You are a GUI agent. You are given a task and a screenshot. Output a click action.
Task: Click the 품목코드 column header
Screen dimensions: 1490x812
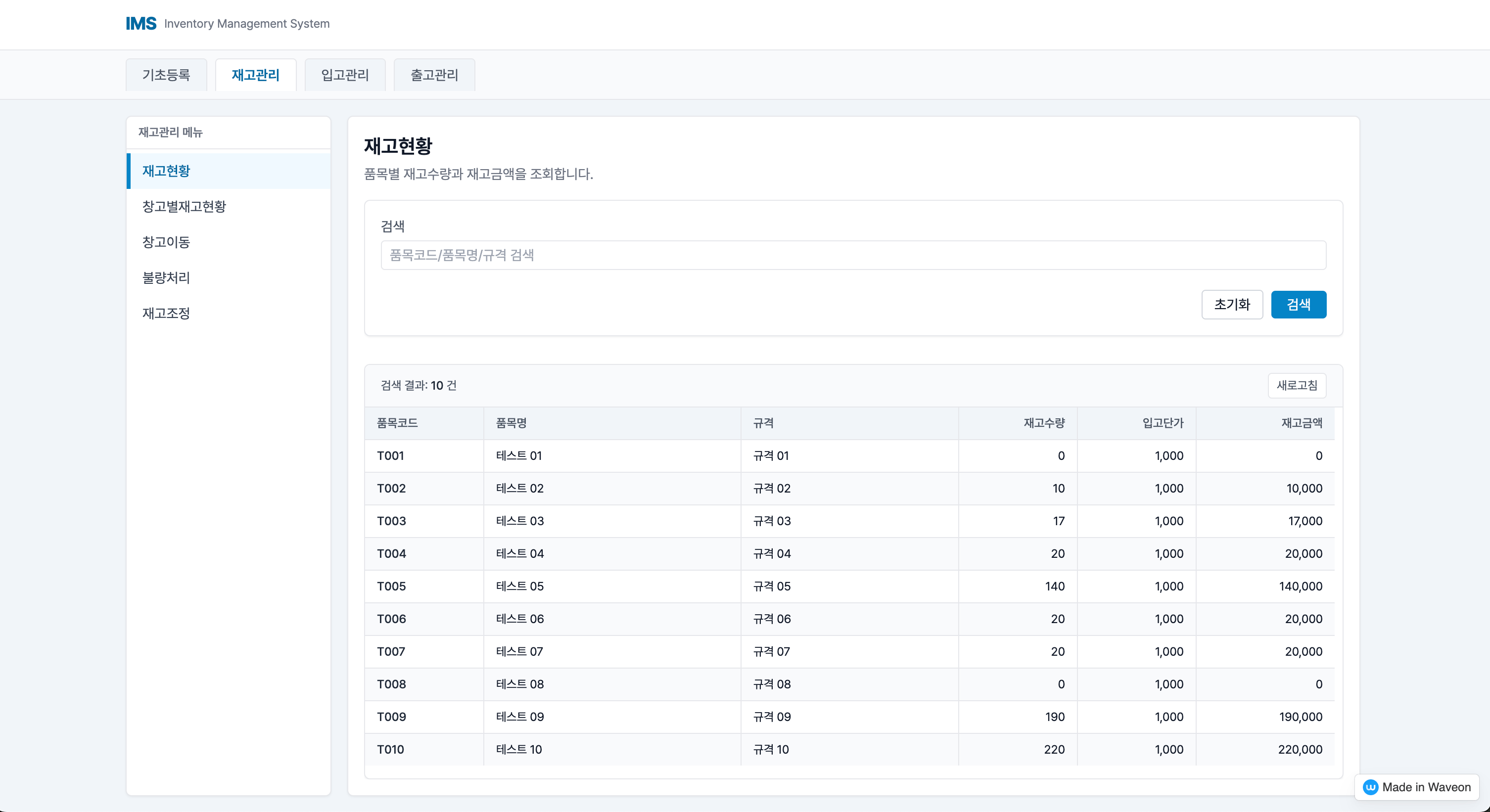coord(397,423)
